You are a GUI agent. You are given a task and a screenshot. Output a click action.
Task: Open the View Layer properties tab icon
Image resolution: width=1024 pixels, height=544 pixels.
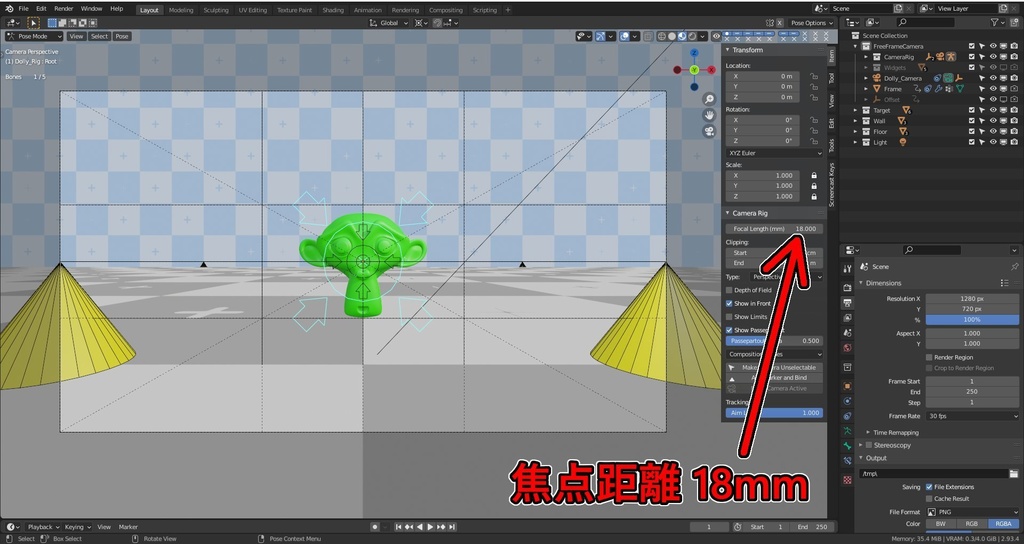pyautogui.click(x=847, y=317)
